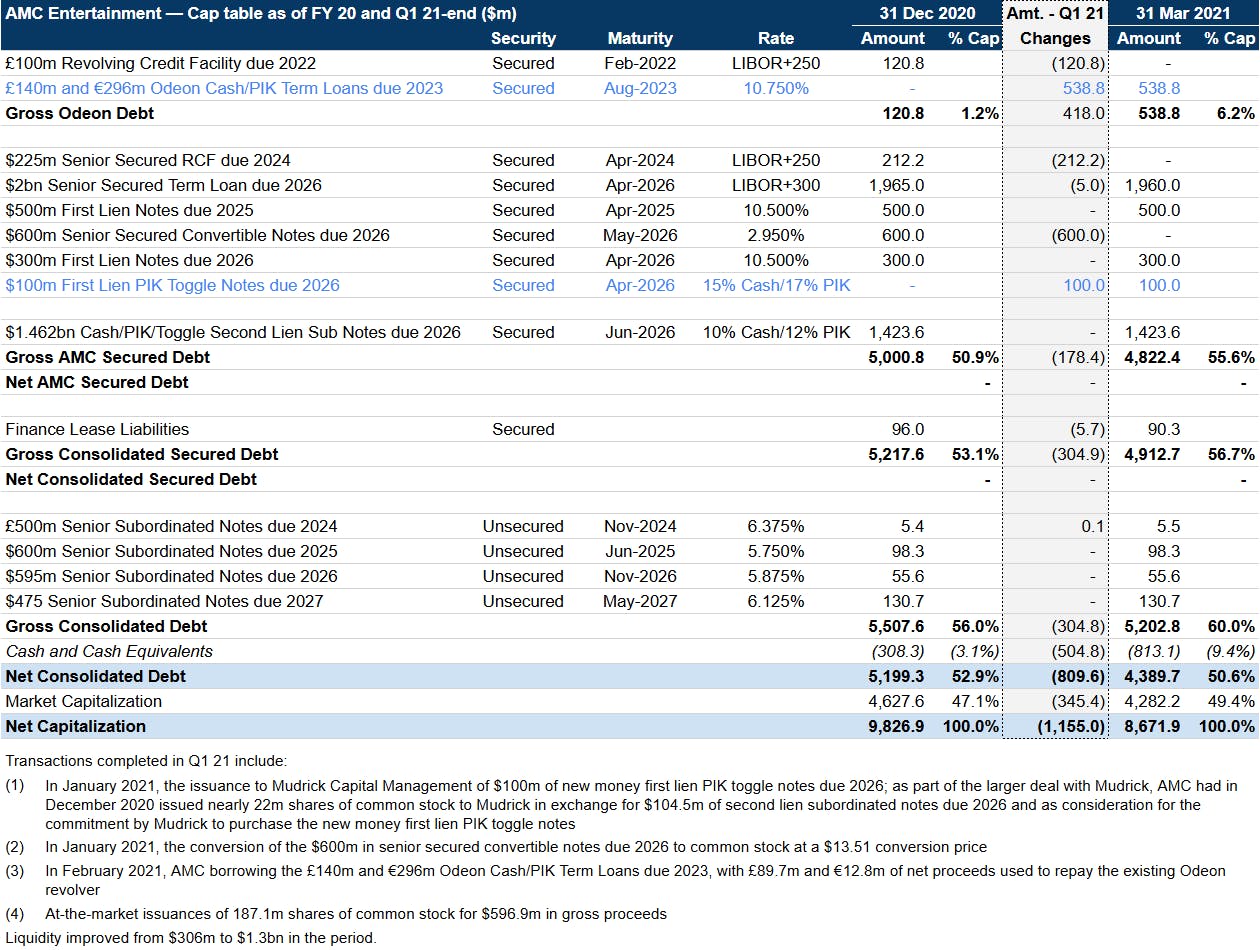Click the 'Amt. - Q1 21' header cell
Viewport: 1260px width, 950px height.
pyautogui.click(x=1056, y=14)
